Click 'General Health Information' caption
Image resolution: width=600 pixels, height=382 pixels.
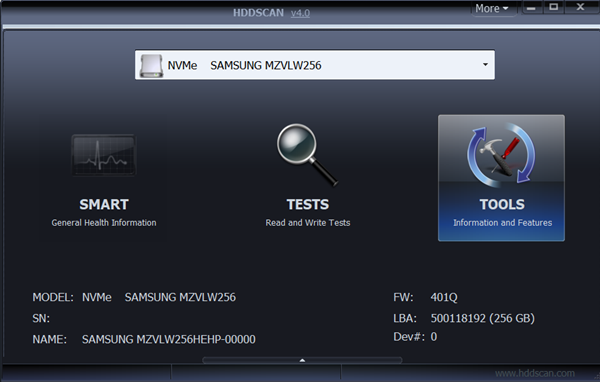(104, 223)
